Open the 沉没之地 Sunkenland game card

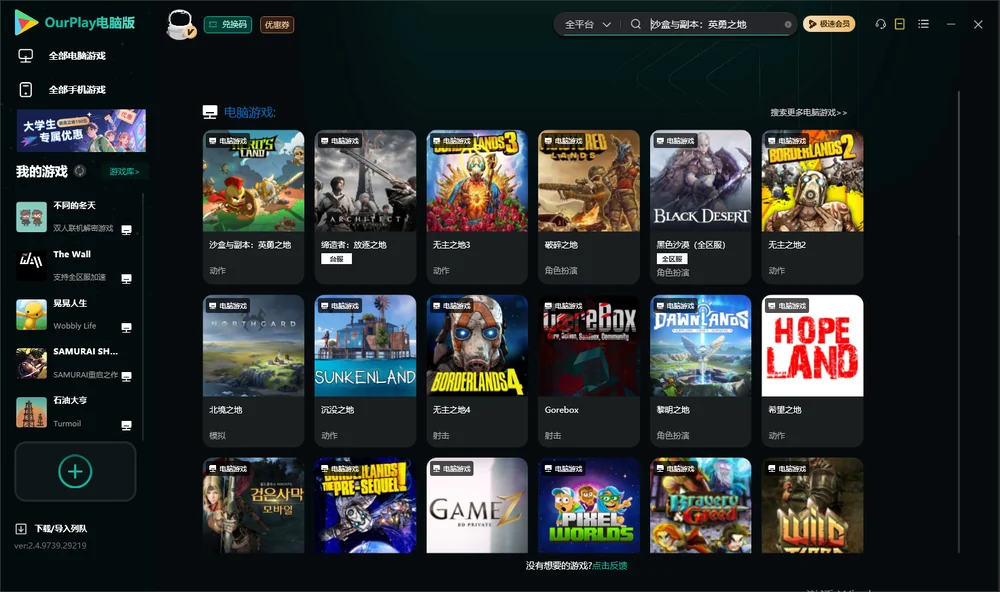[365, 371]
